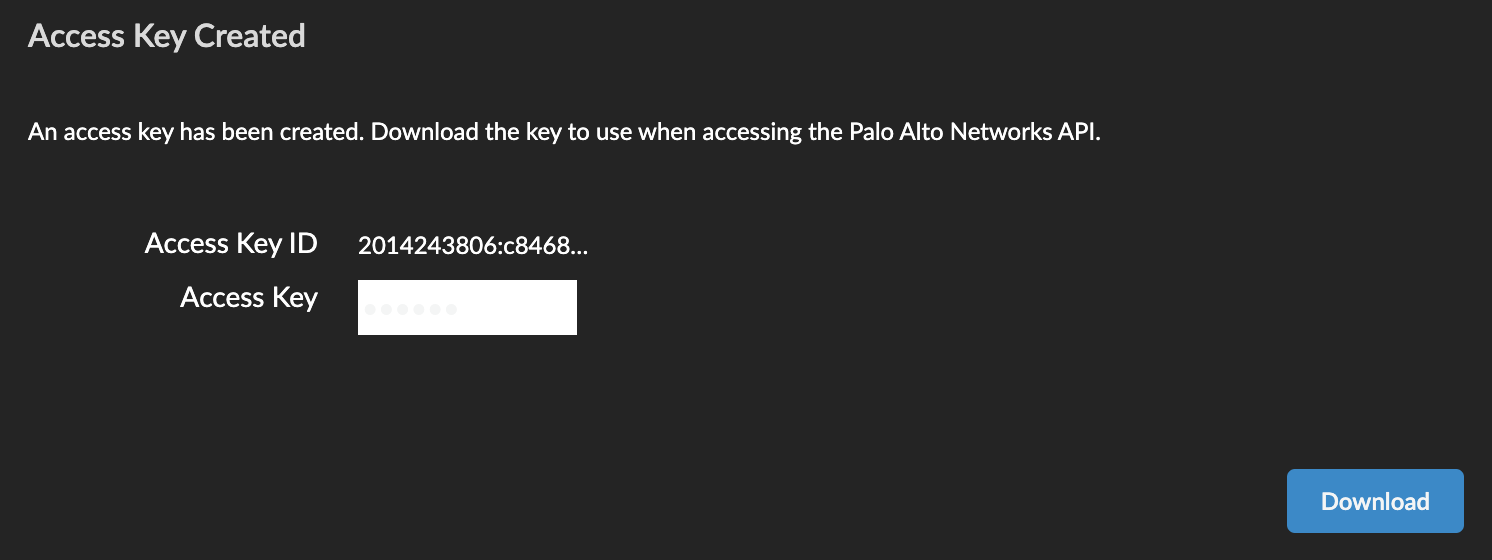
Task: Click the "Access Key ID" label
Action: [x=231, y=243]
